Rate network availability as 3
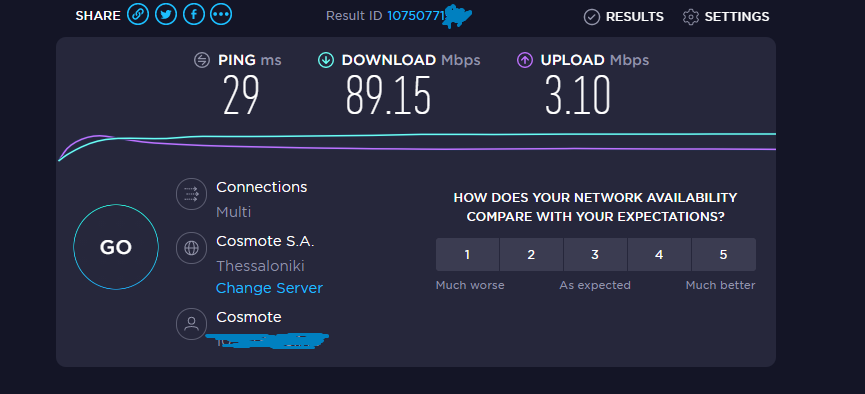The image size is (865, 394). tap(595, 254)
